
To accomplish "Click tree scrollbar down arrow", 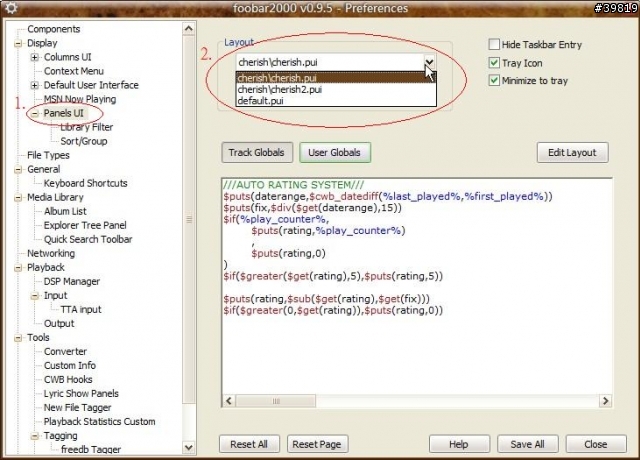I will tap(188, 447).
